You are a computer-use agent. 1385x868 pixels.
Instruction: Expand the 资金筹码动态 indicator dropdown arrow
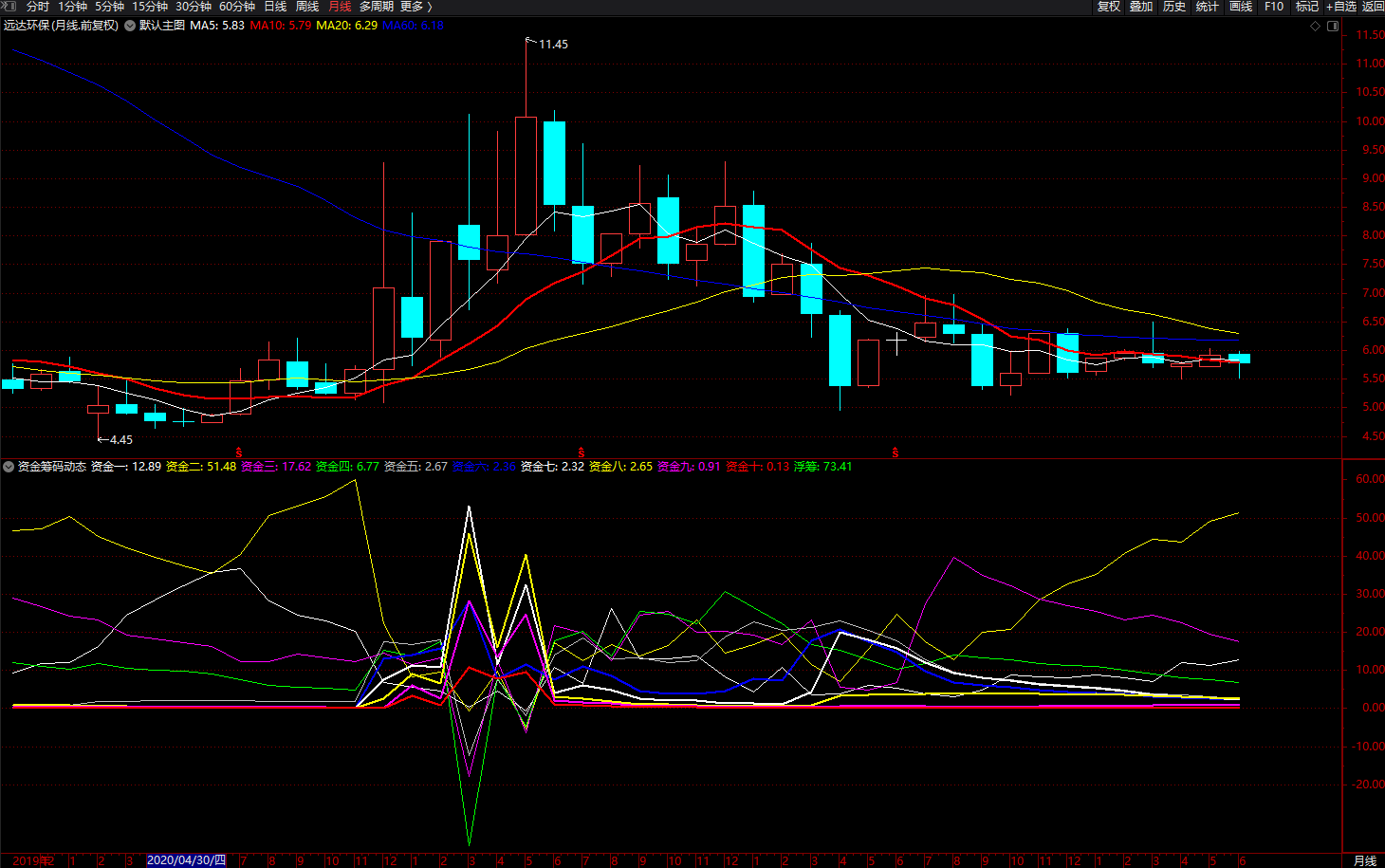[x=9, y=467]
